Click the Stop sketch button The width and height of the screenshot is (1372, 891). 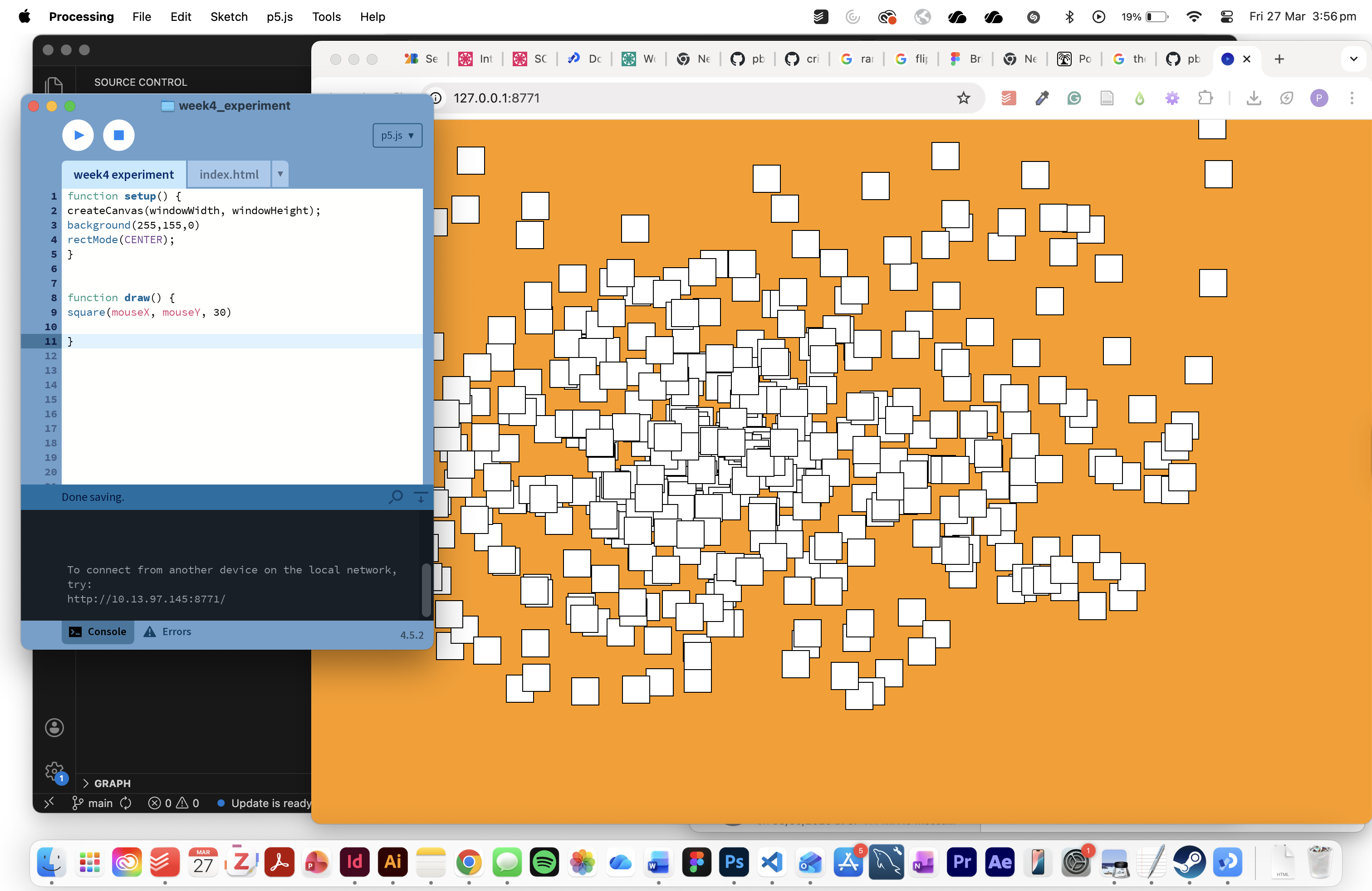point(119,135)
